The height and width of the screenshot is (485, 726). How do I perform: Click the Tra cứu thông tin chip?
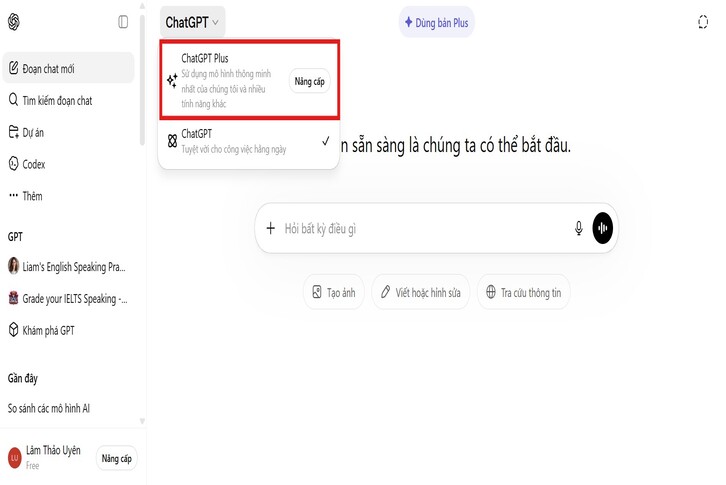click(x=524, y=292)
